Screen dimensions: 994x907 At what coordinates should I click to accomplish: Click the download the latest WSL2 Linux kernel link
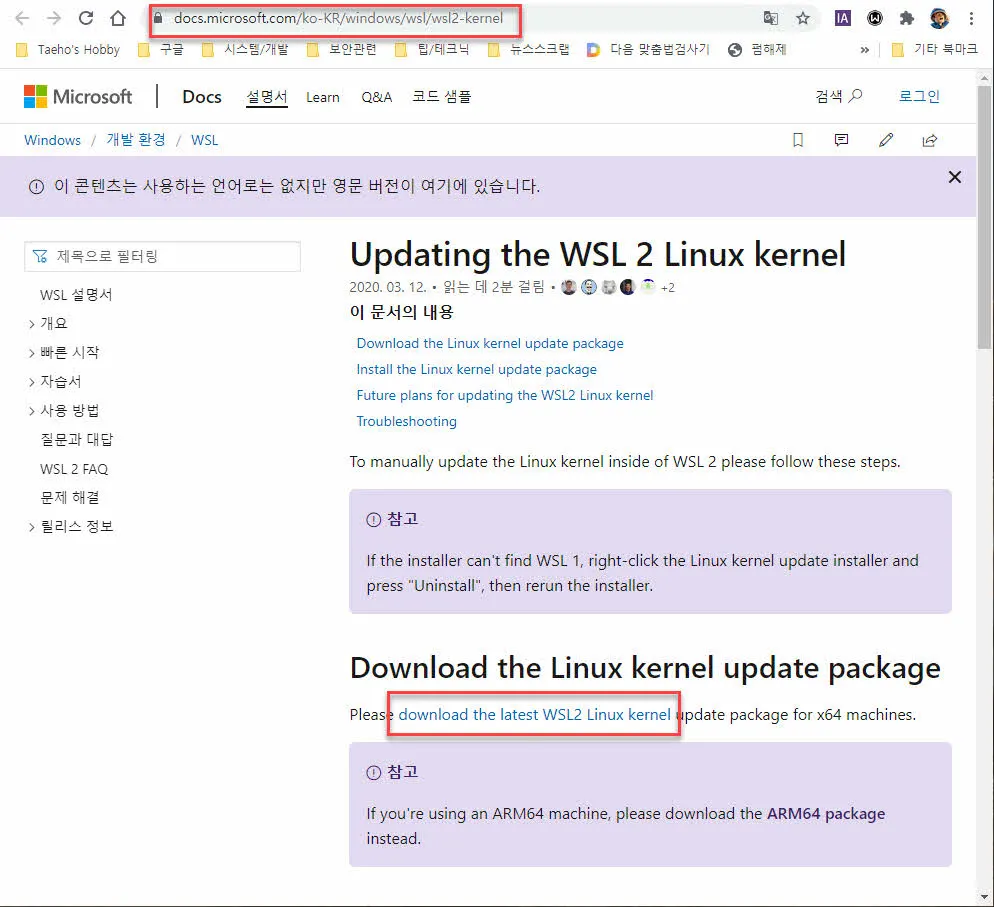pyautogui.click(x=534, y=714)
